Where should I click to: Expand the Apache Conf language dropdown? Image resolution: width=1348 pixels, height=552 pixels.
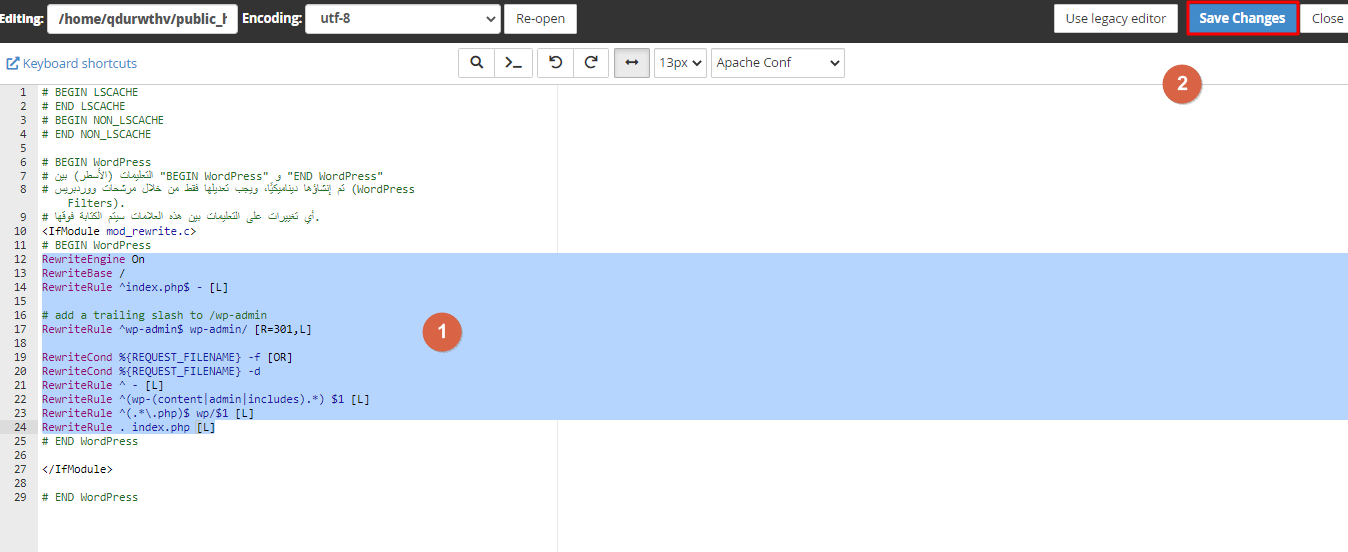coord(777,62)
